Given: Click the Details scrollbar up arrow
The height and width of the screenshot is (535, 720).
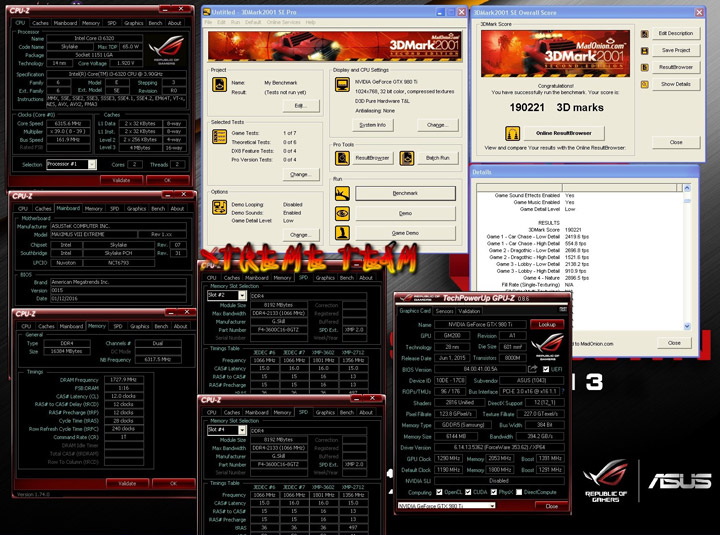Looking at the screenshot, I should point(687,188).
